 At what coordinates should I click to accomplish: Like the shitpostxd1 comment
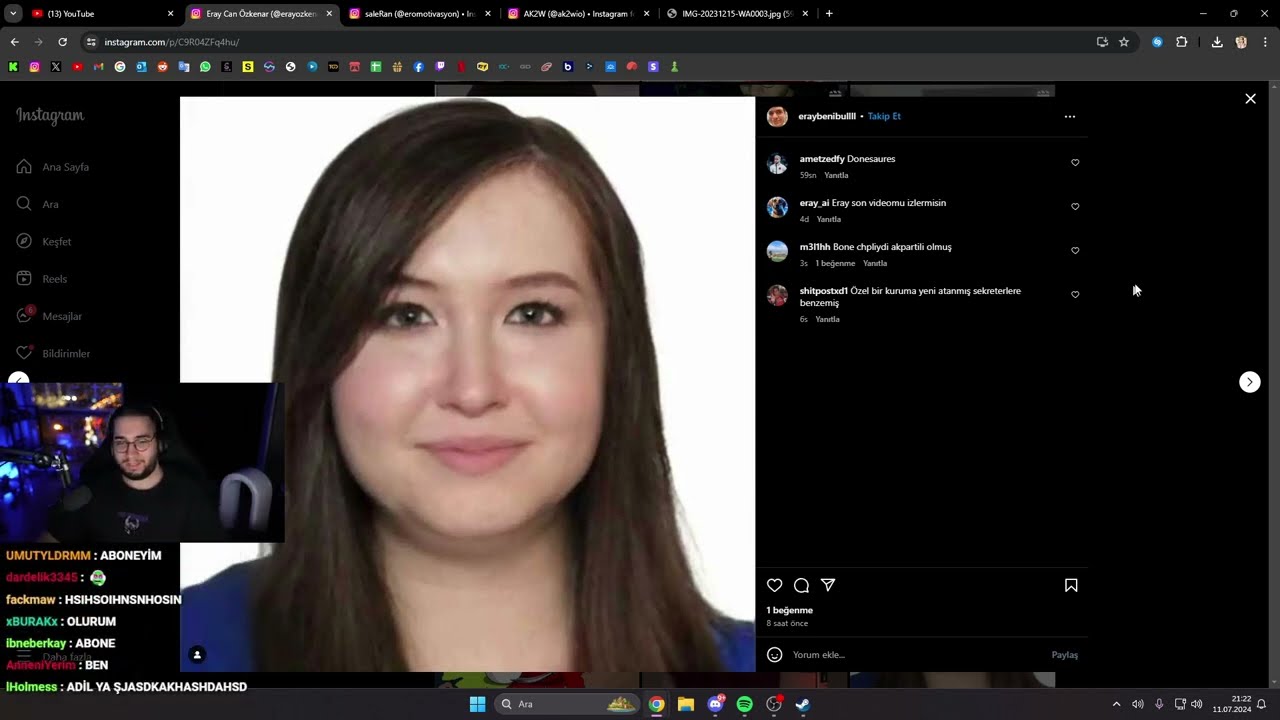pyautogui.click(x=1075, y=294)
